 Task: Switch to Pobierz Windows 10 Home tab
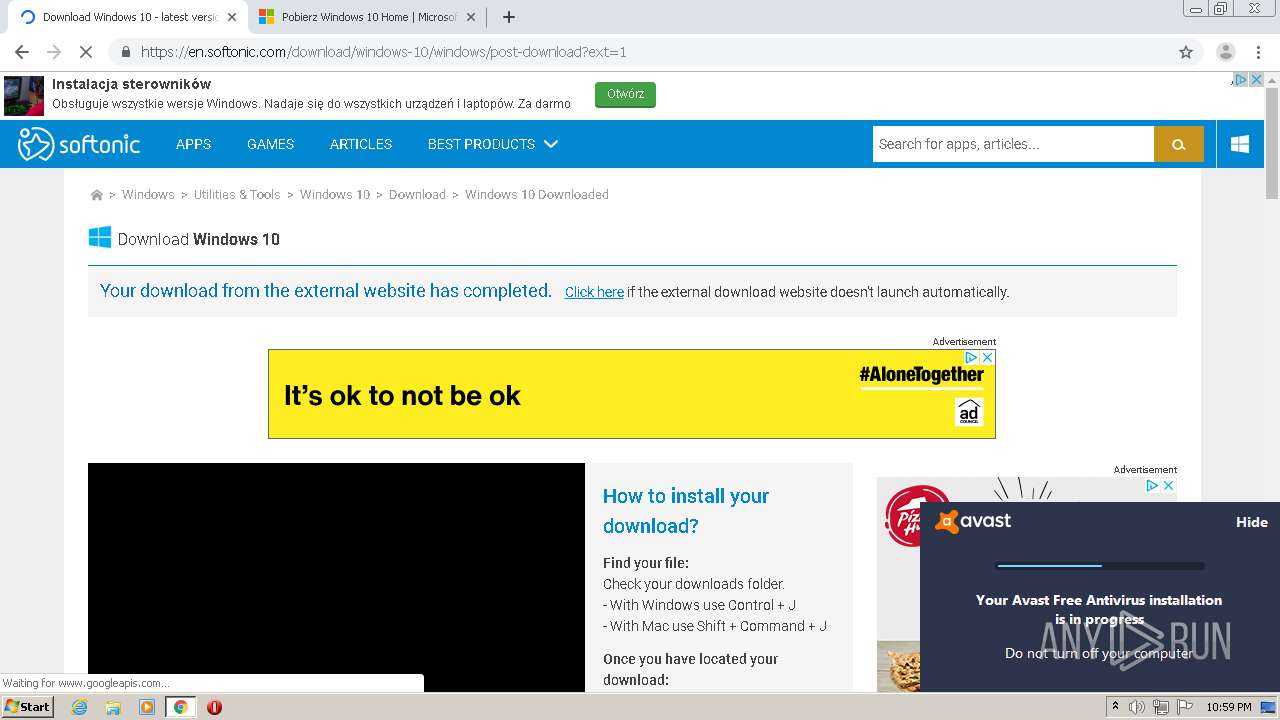click(368, 17)
